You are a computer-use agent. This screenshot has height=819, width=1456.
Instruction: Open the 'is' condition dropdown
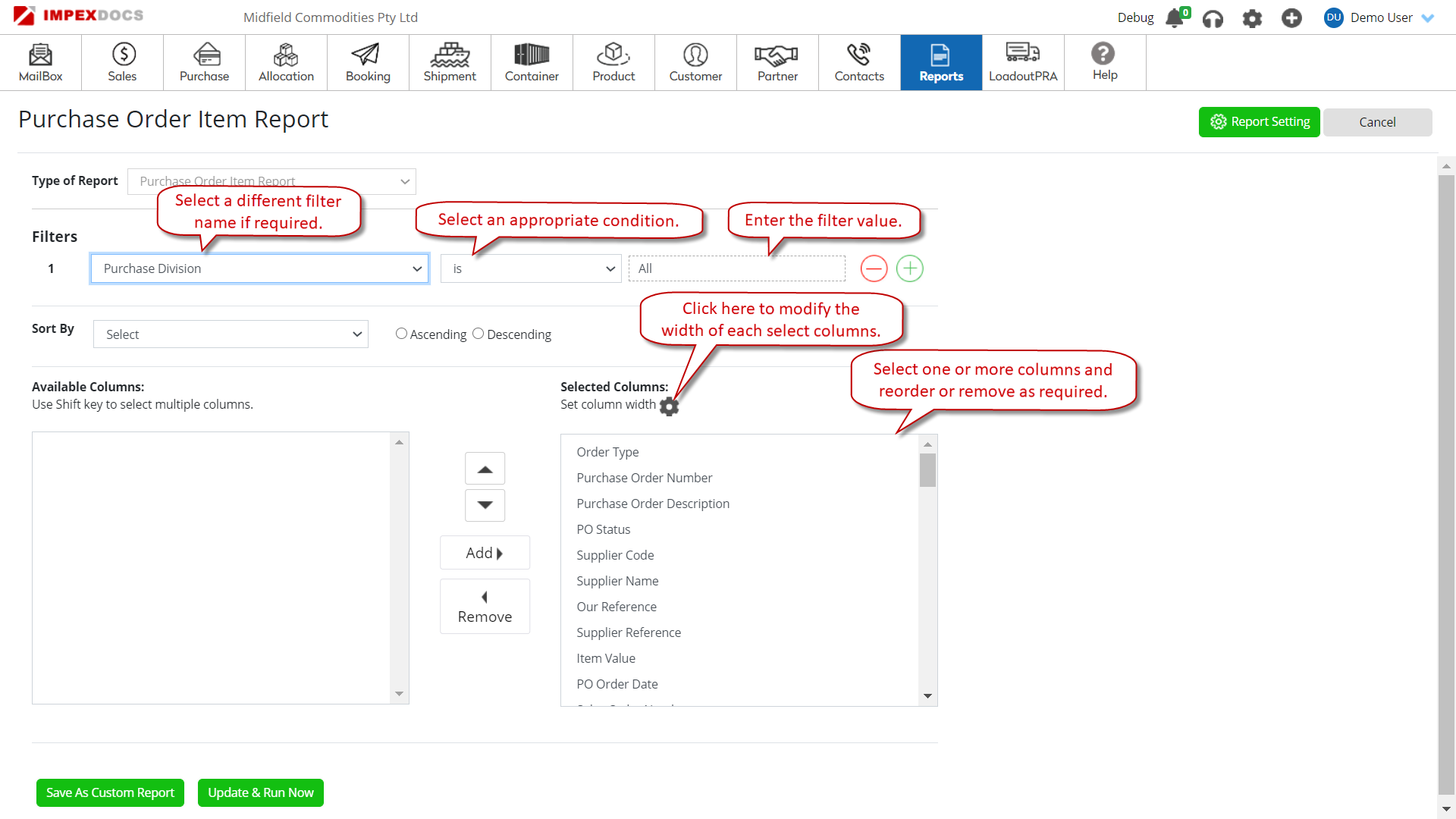pos(531,268)
